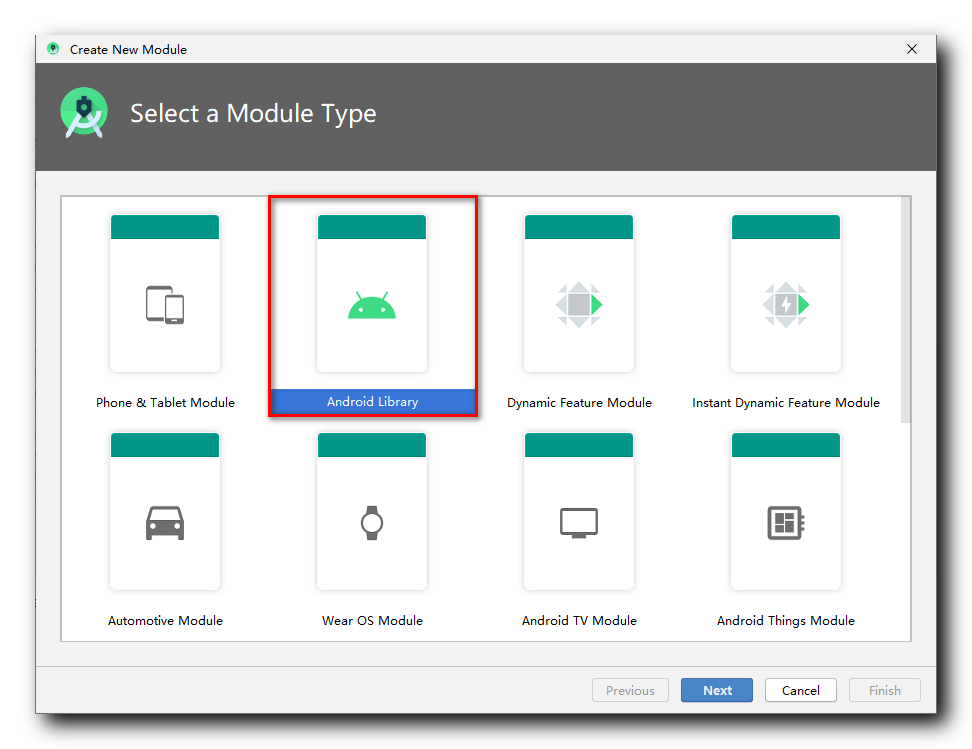The width and height of the screenshot is (972, 749).
Task: Select the Wear OS watch icon
Action: pyautogui.click(x=372, y=523)
